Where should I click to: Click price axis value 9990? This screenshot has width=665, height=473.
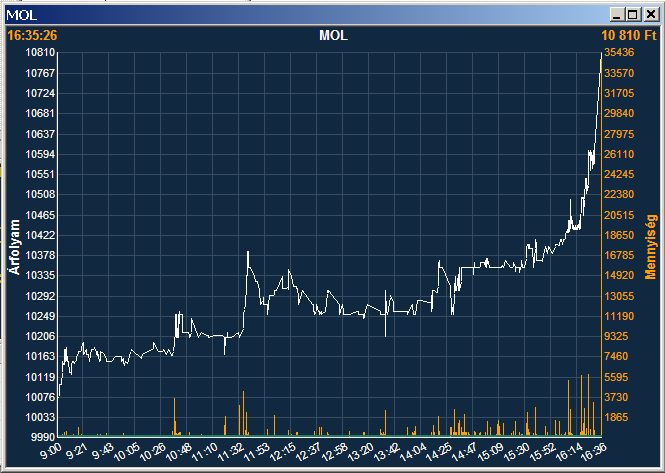43,437
